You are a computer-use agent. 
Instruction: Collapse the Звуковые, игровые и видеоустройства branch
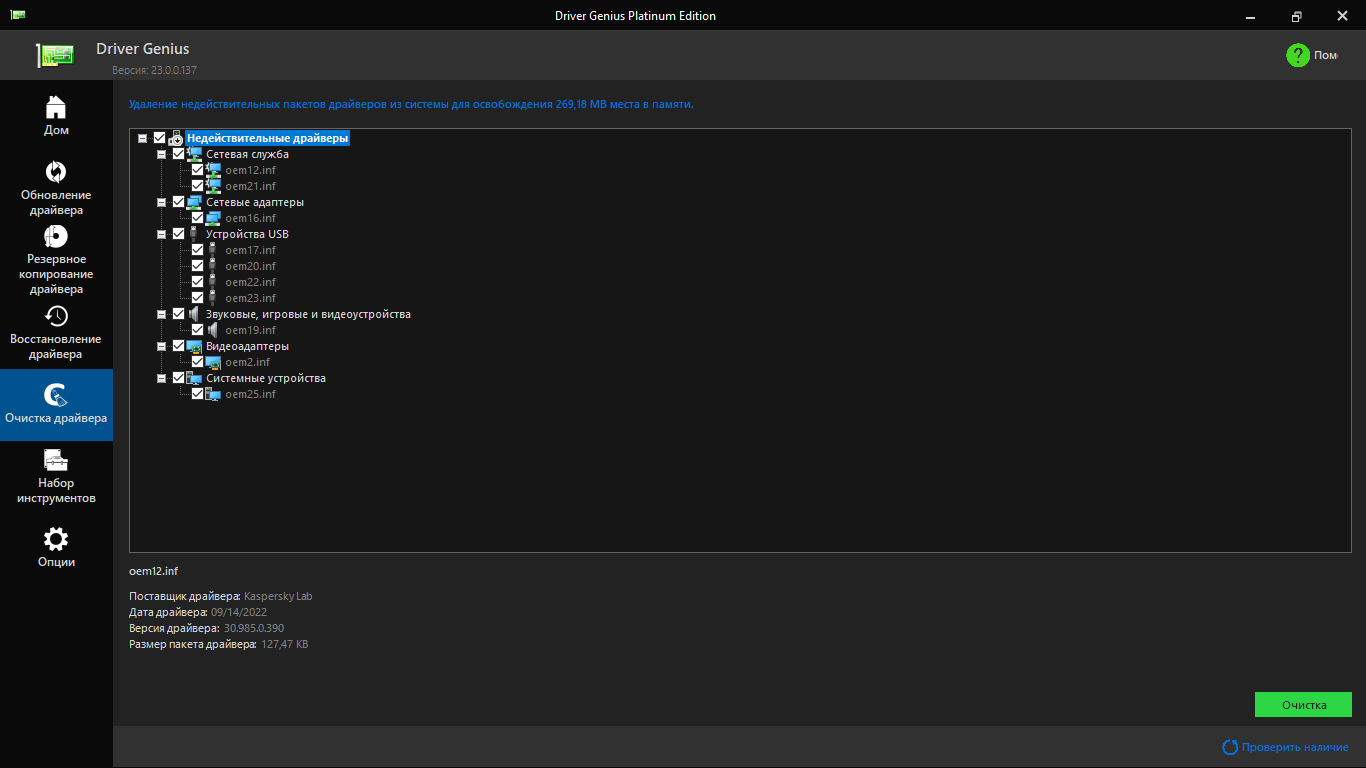[161, 314]
